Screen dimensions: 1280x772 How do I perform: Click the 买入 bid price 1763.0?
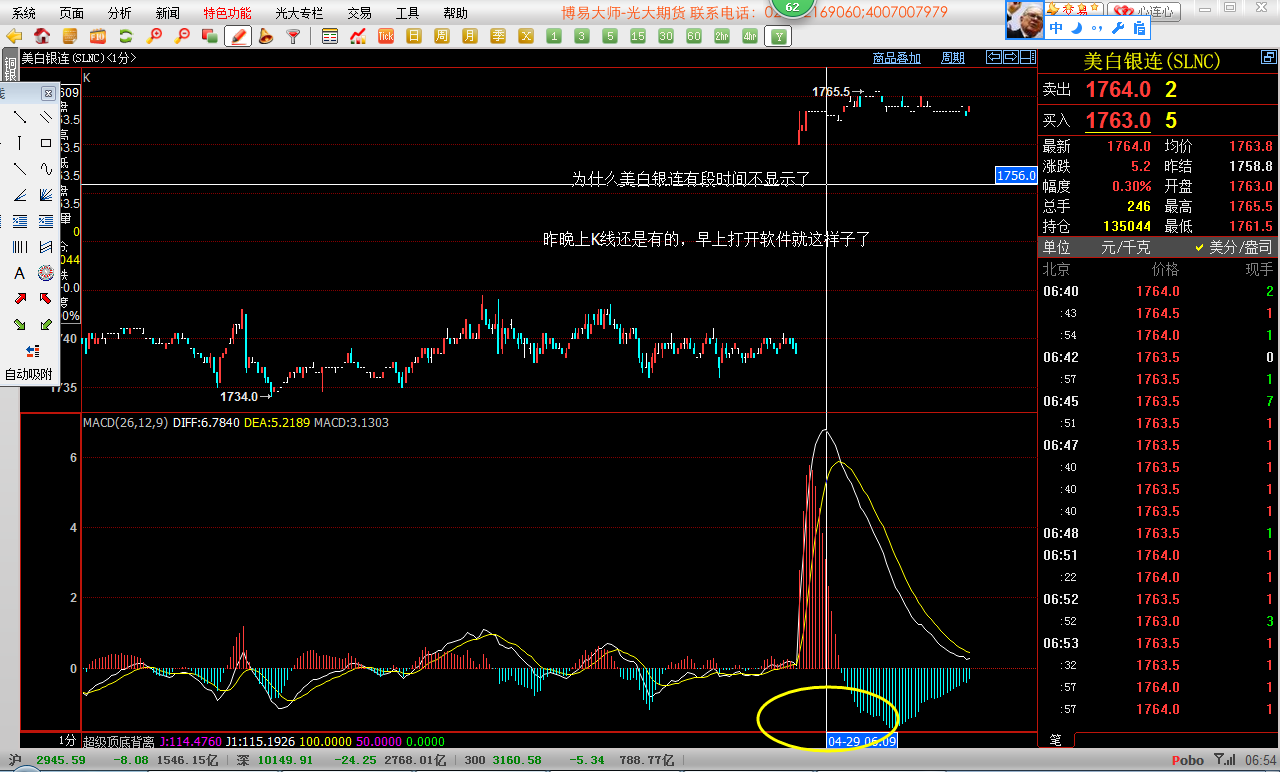click(1117, 119)
